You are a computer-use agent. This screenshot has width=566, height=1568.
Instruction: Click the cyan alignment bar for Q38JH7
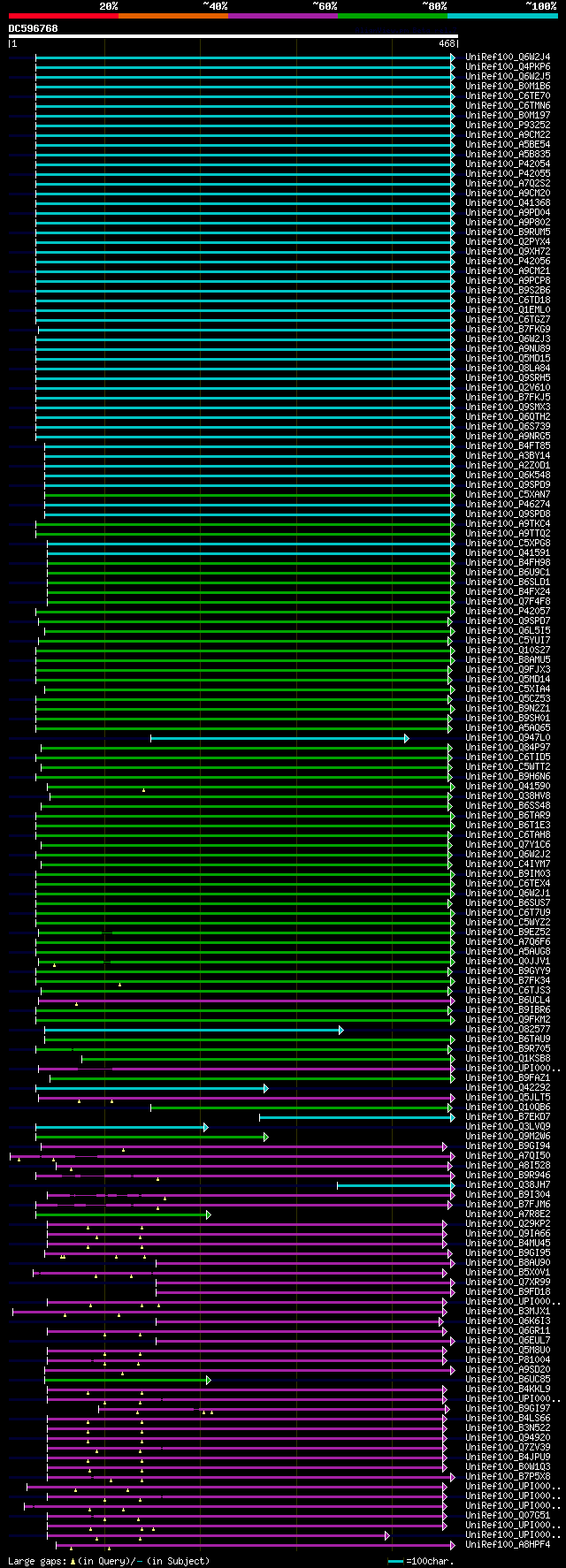coord(395,1184)
